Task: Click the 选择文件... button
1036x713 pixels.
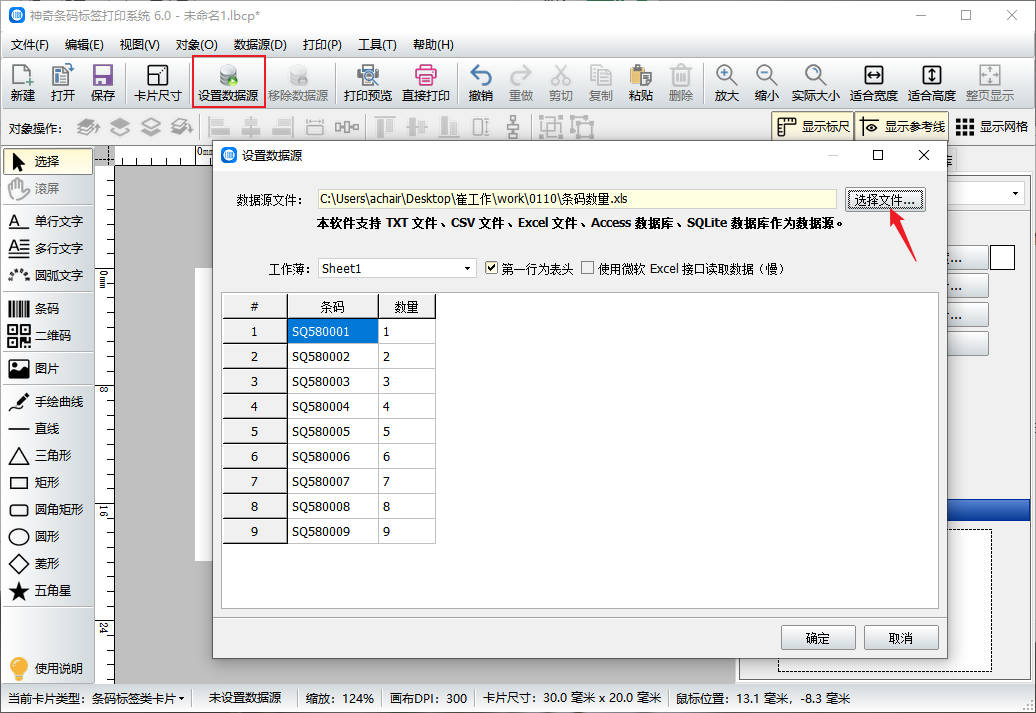Action: [x=885, y=200]
